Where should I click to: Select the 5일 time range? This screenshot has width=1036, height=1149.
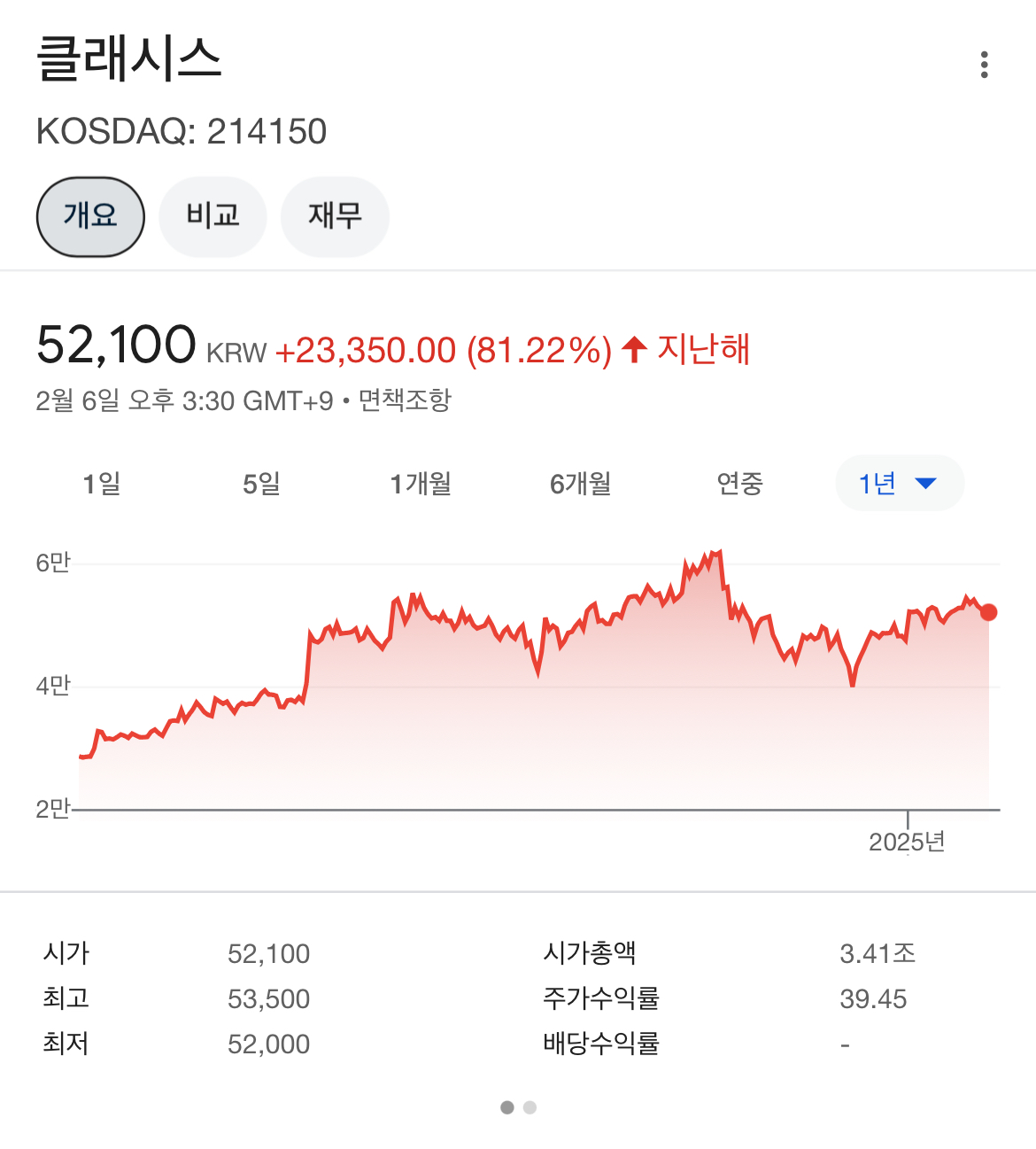tap(261, 484)
